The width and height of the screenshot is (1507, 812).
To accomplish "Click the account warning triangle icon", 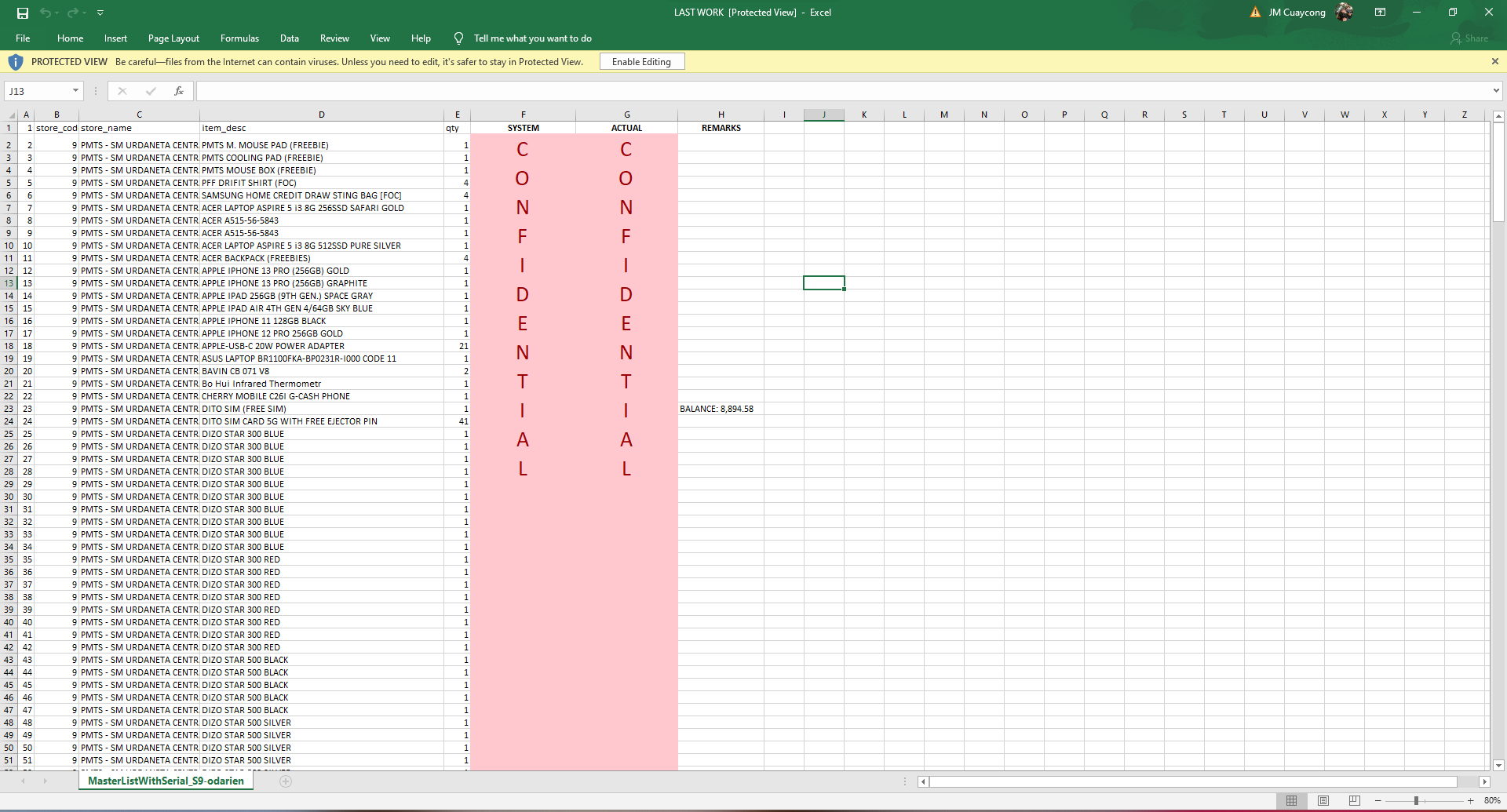I will pyautogui.click(x=1255, y=13).
